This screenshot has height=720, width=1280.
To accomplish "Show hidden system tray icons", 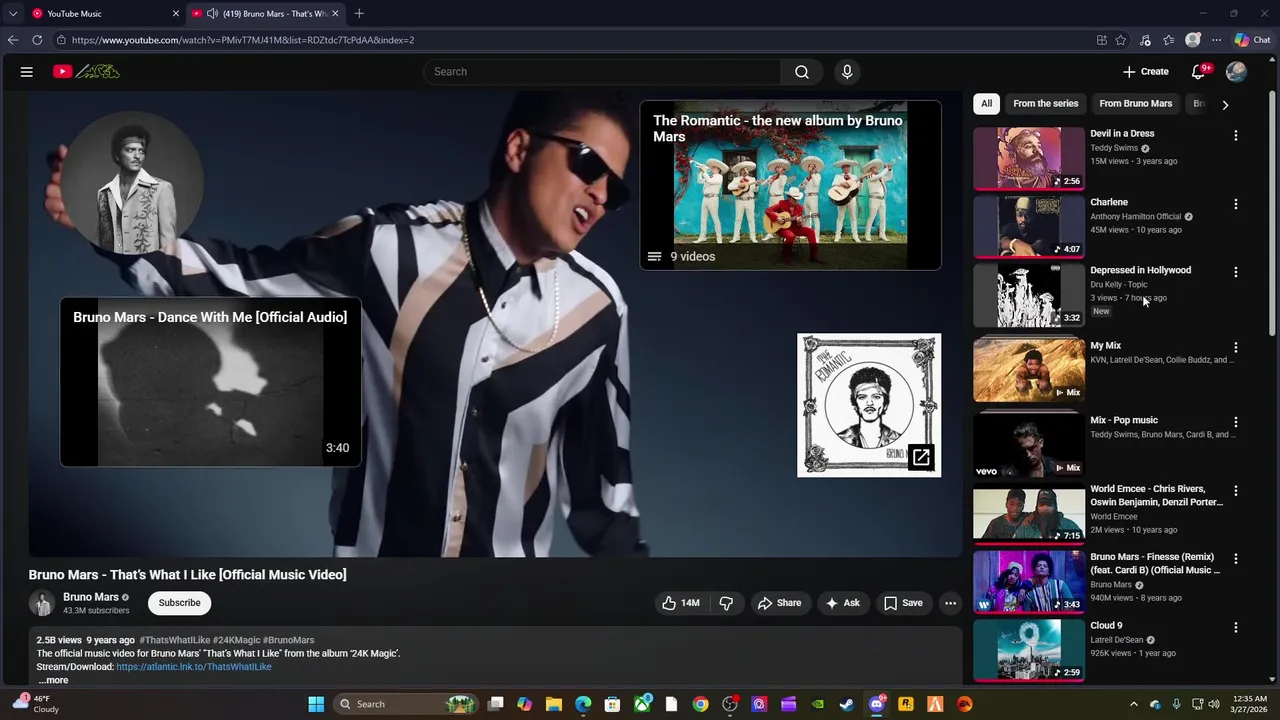I will pyautogui.click(x=1133, y=704).
